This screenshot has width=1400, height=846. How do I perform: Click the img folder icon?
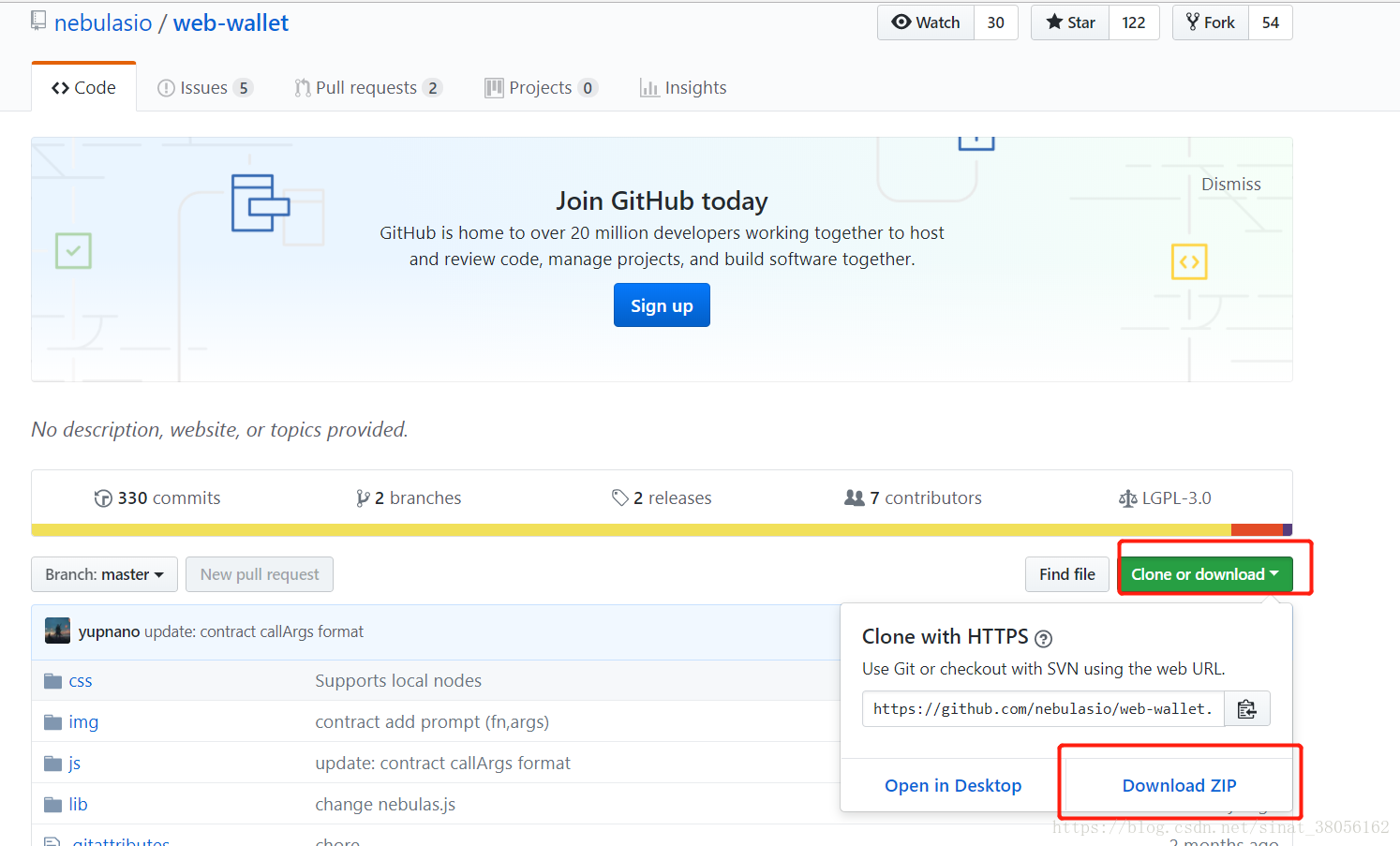52,722
